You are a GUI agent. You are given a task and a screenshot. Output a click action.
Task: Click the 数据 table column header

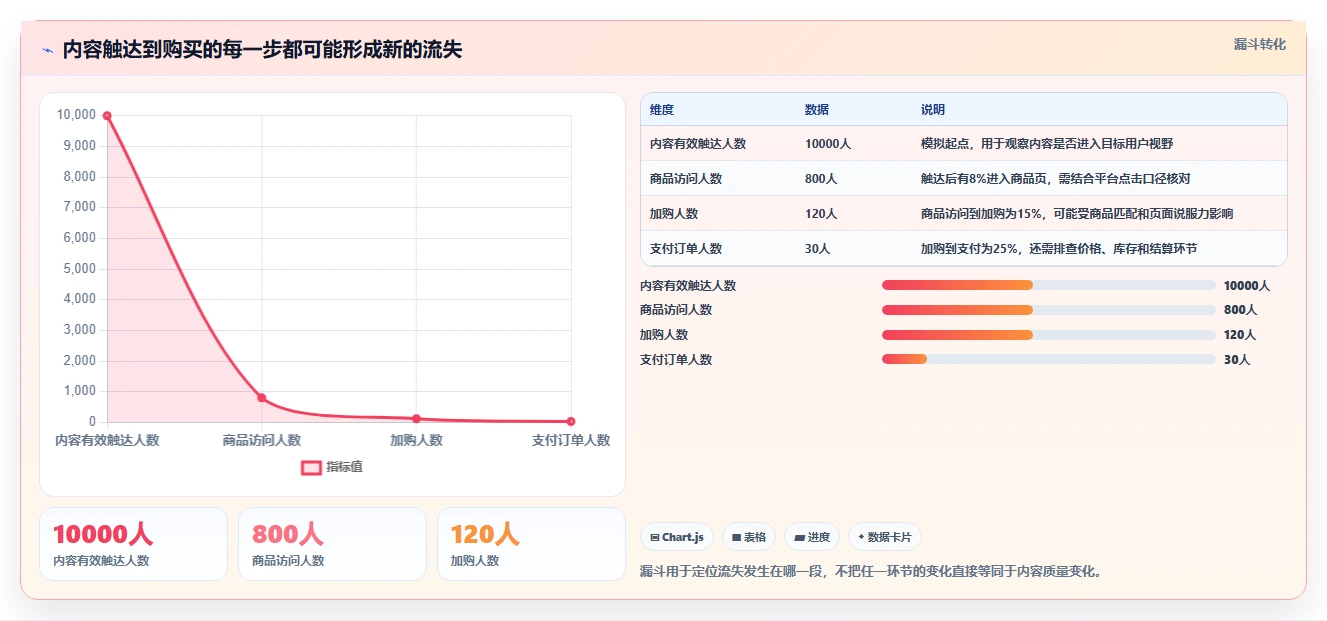coord(817,110)
